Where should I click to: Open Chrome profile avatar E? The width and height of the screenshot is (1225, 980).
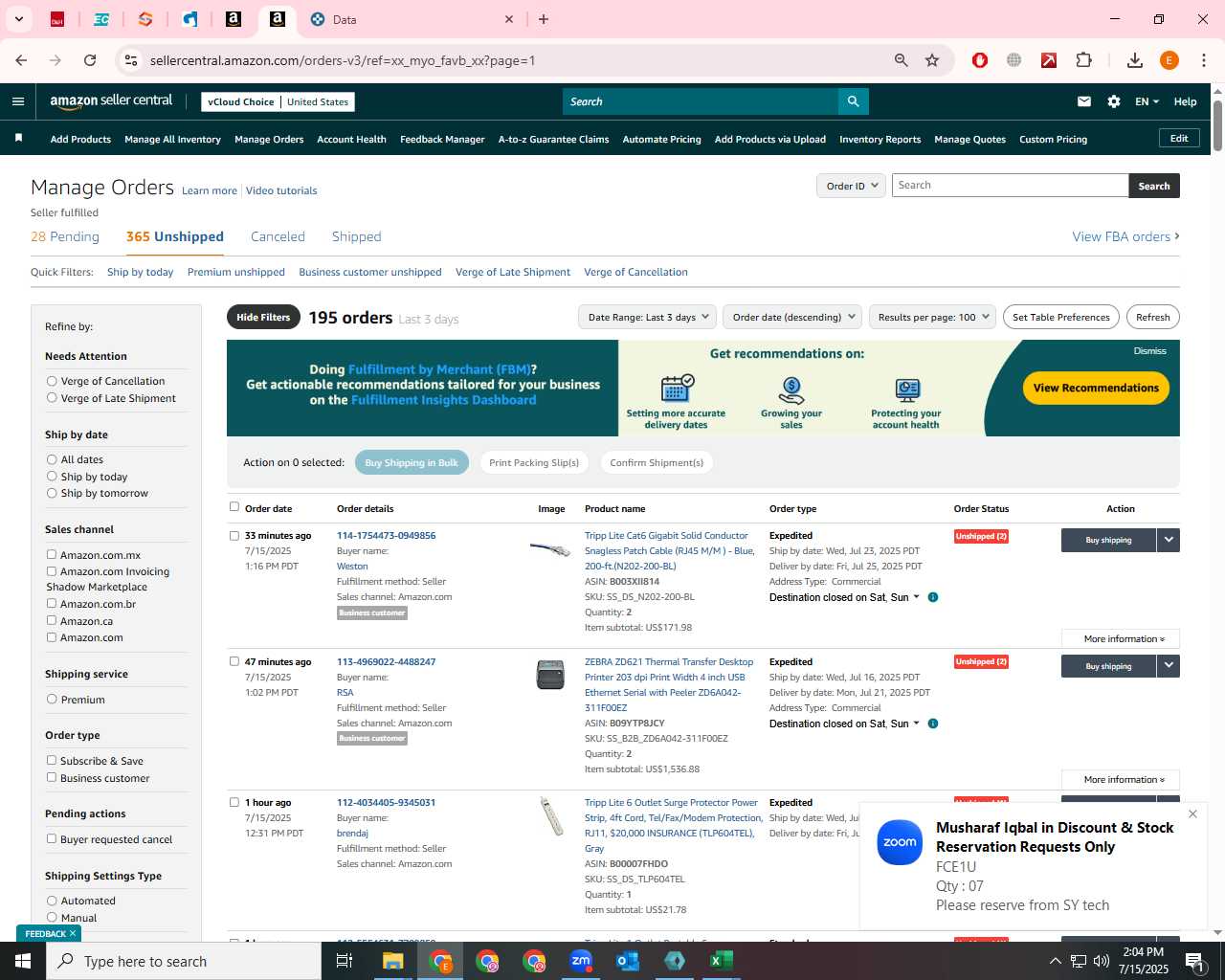1169,60
